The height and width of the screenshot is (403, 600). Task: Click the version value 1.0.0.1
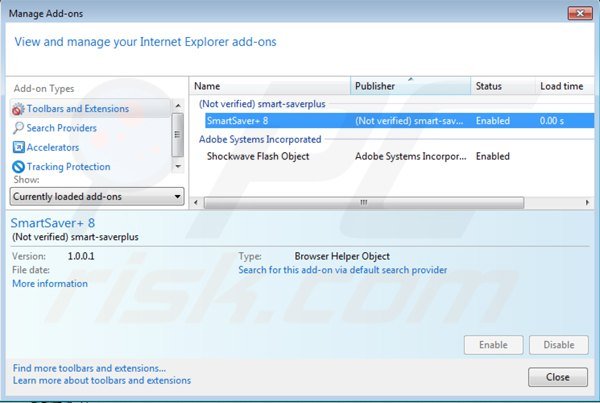81,256
